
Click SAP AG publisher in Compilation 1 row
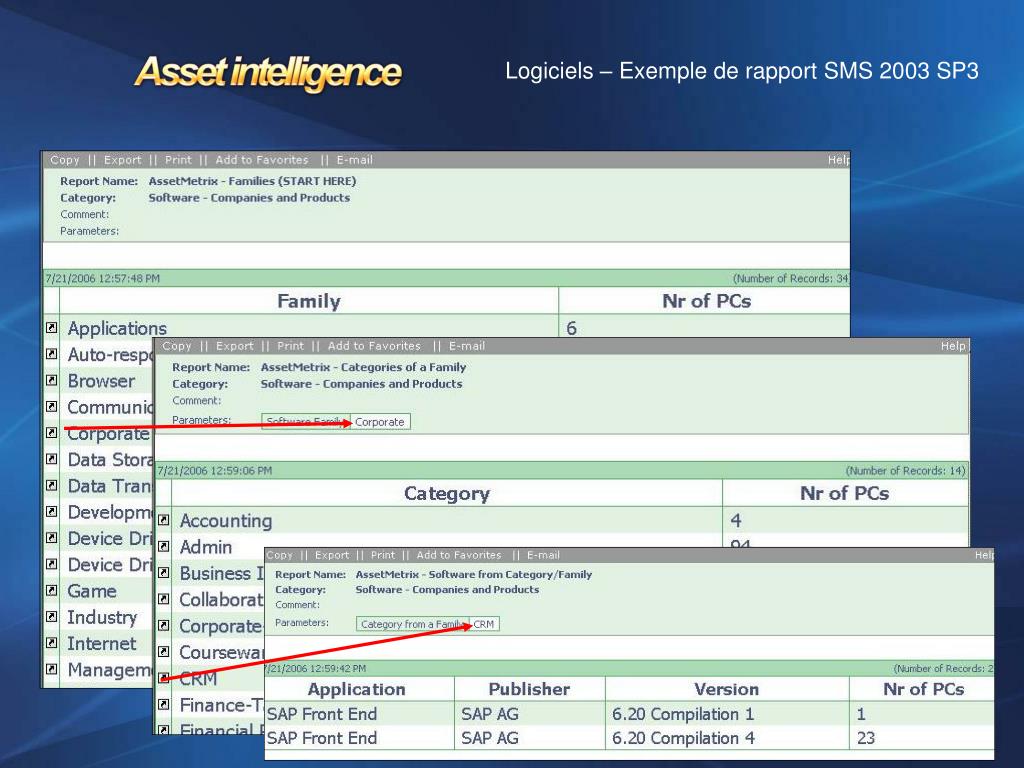pos(490,714)
